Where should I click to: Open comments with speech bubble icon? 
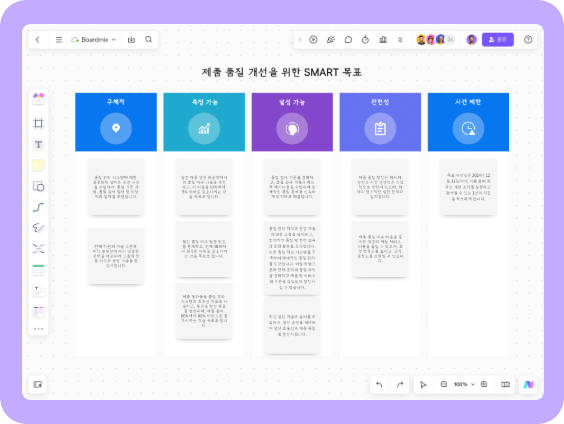click(348, 40)
